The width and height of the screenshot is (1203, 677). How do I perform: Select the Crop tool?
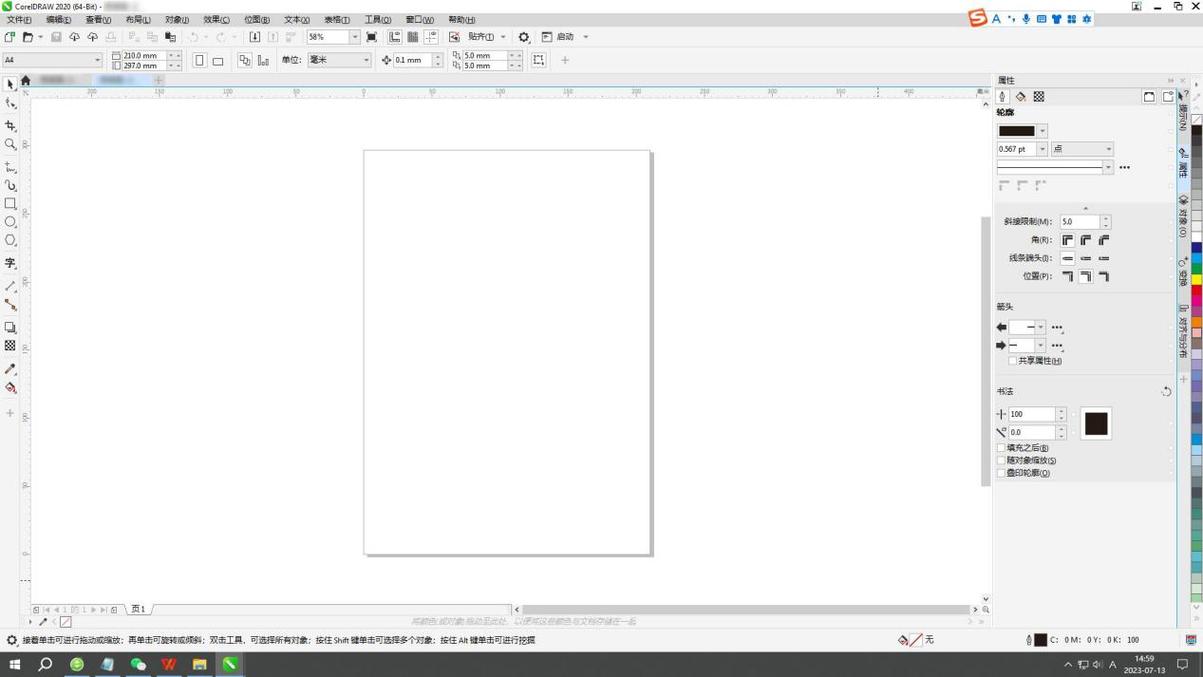click(x=10, y=126)
